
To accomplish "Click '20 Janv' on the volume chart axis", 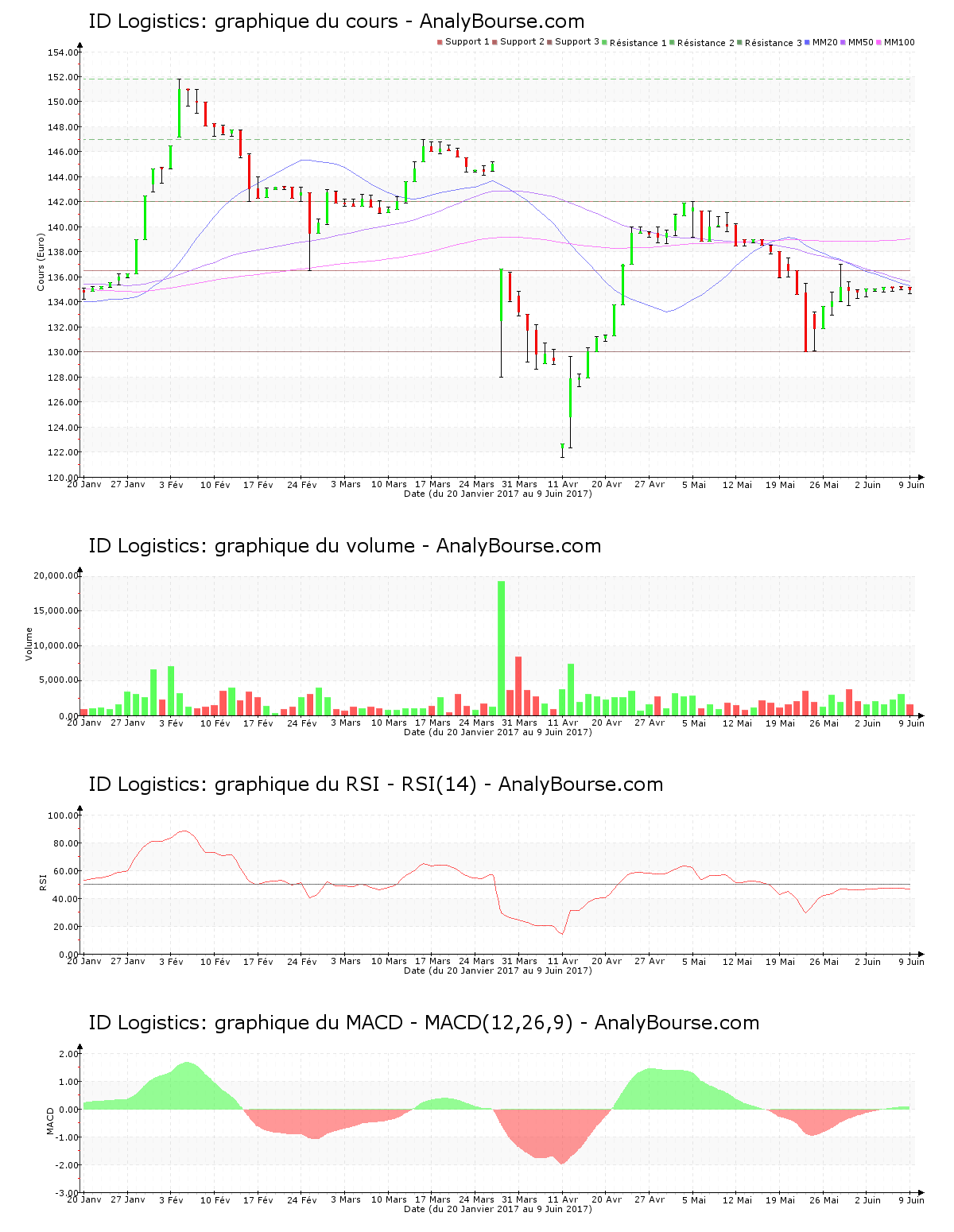I will pyautogui.click(x=83, y=723).
